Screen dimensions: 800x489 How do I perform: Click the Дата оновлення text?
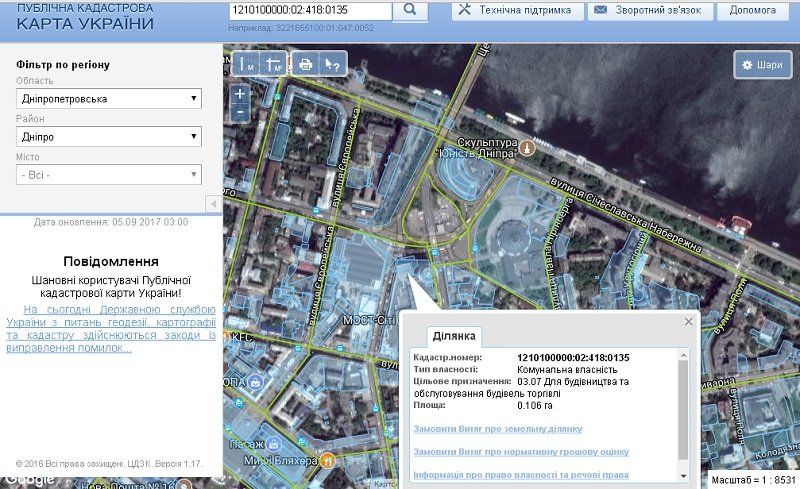coord(111,223)
